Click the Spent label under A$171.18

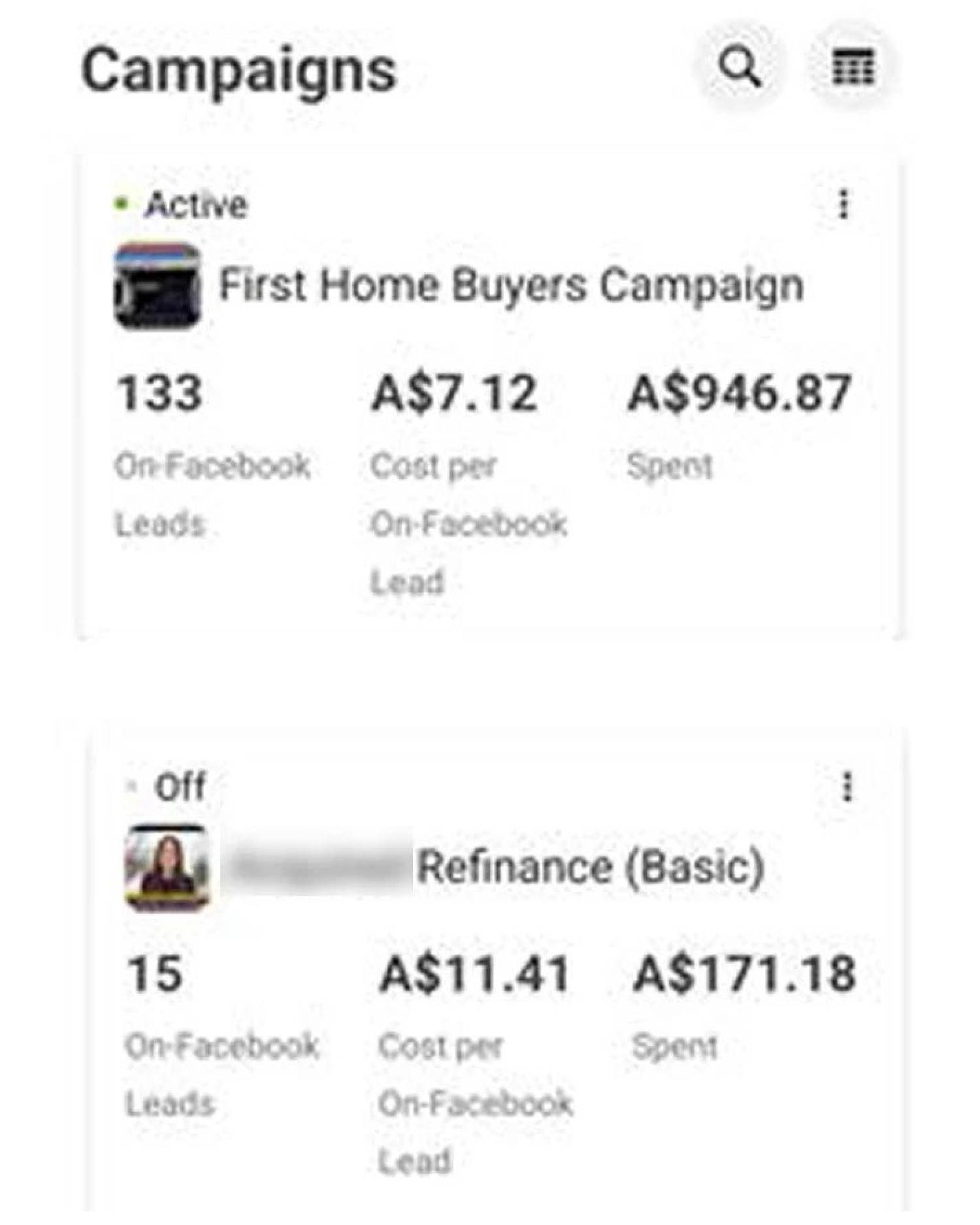pyautogui.click(x=674, y=1047)
